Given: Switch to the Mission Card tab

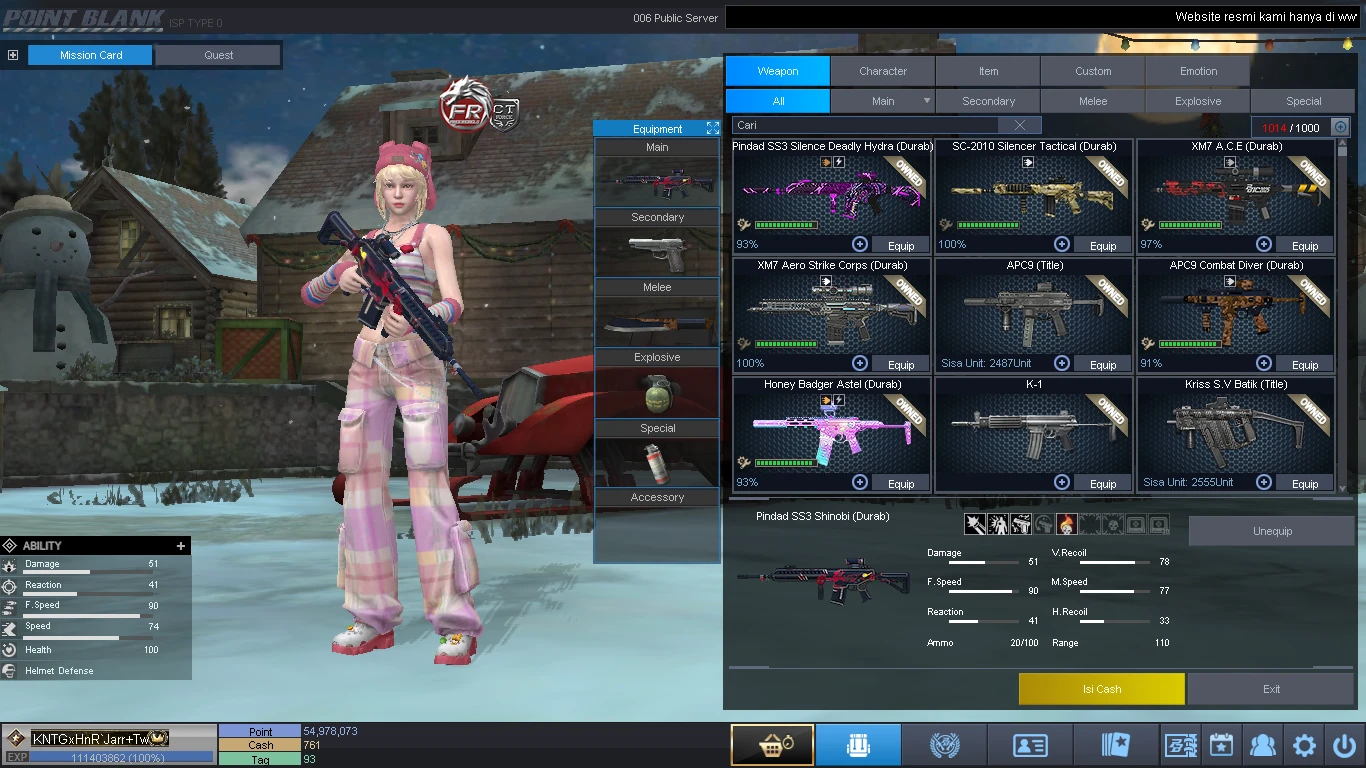Looking at the screenshot, I should [x=91, y=55].
